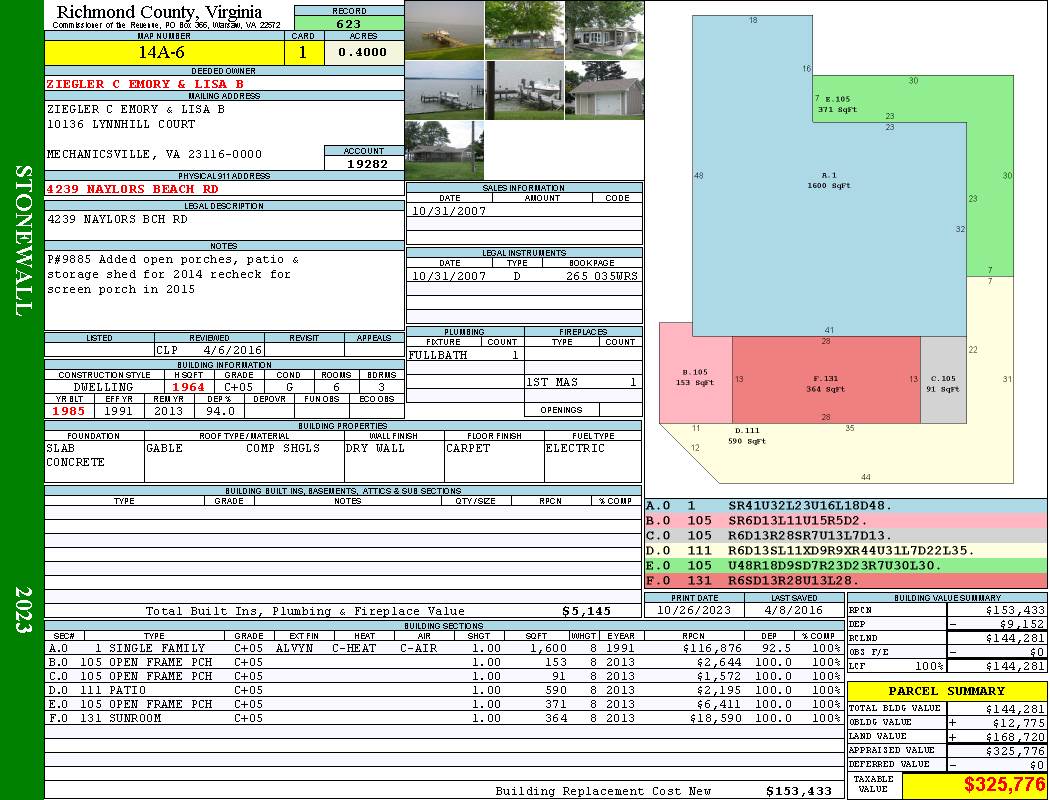Open the storage shed photo thumbnail

pyautogui.click(x=604, y=90)
